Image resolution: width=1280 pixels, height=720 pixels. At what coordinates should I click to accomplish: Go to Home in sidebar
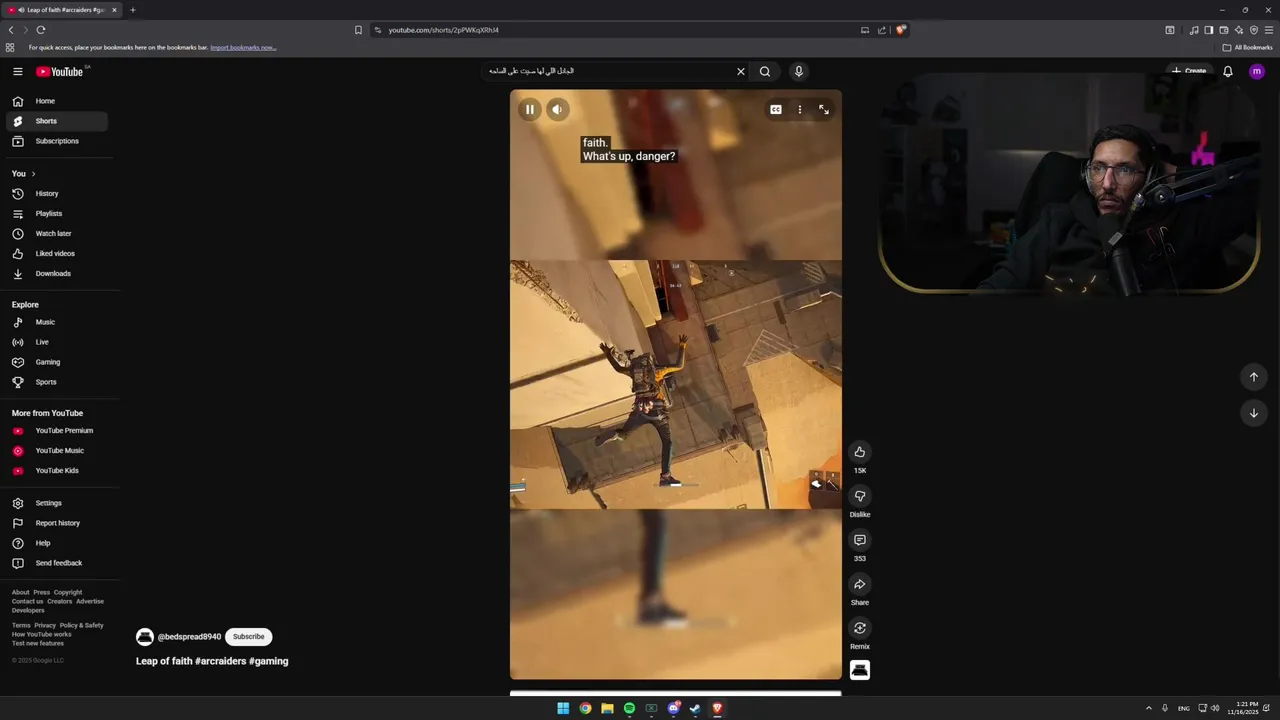tap(57, 101)
